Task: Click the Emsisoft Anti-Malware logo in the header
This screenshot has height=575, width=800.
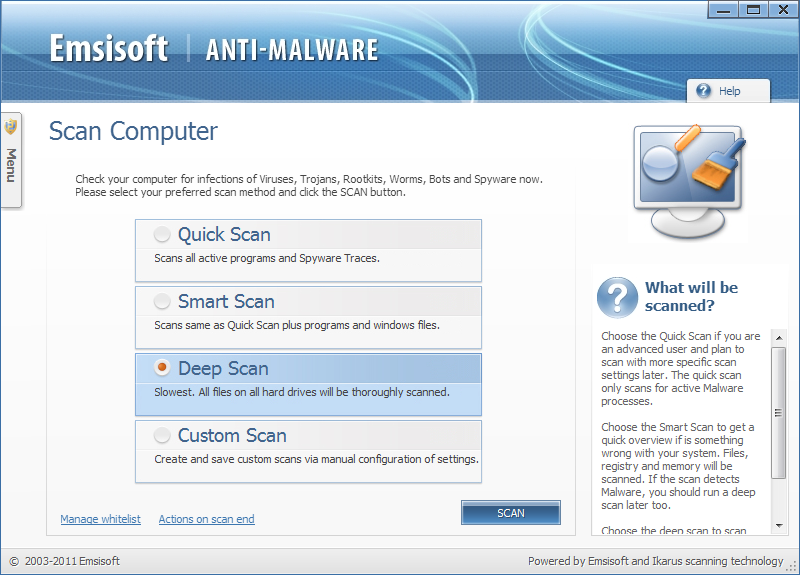Action: [214, 49]
